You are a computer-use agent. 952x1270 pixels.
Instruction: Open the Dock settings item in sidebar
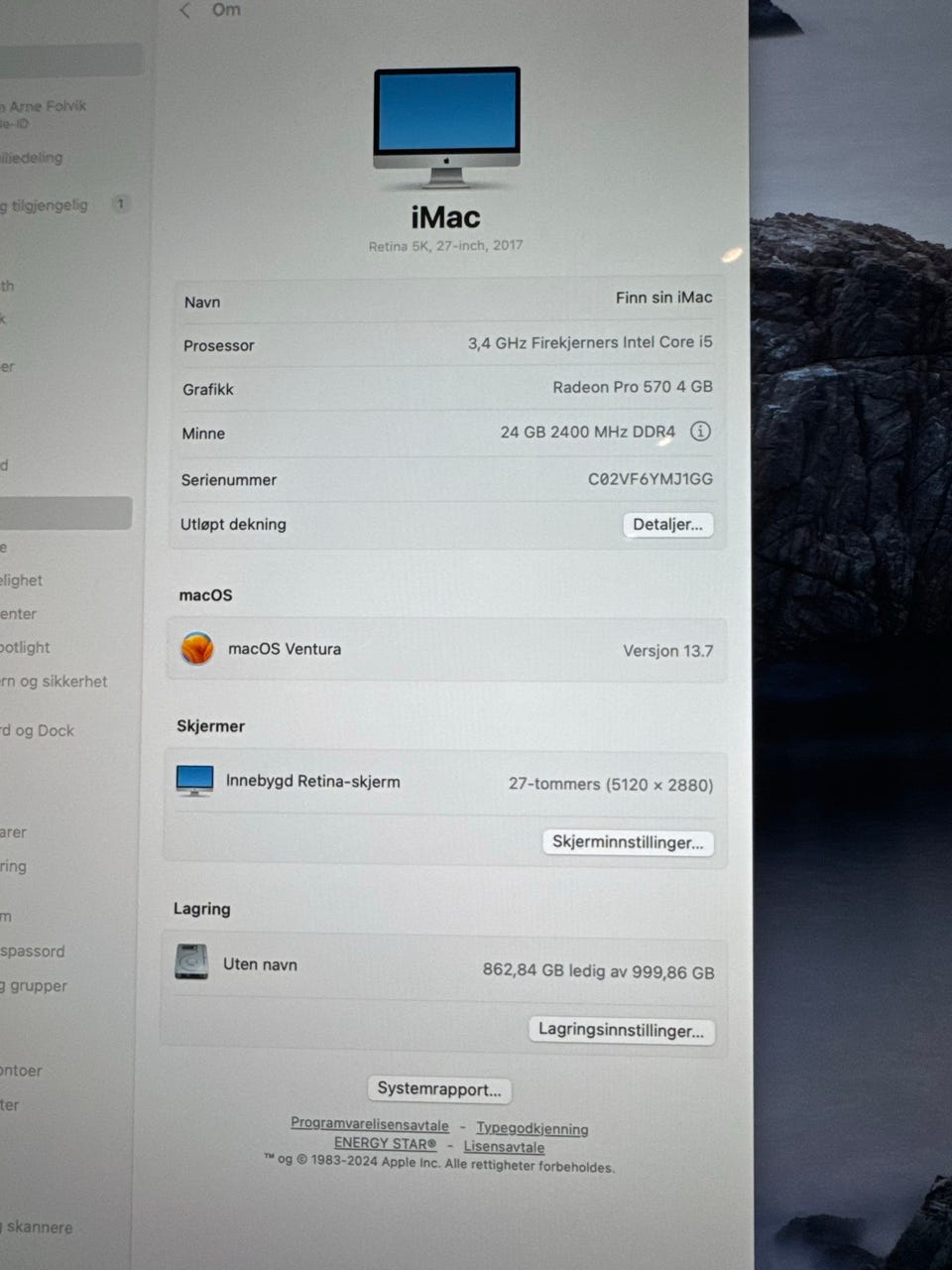pyautogui.click(x=38, y=730)
